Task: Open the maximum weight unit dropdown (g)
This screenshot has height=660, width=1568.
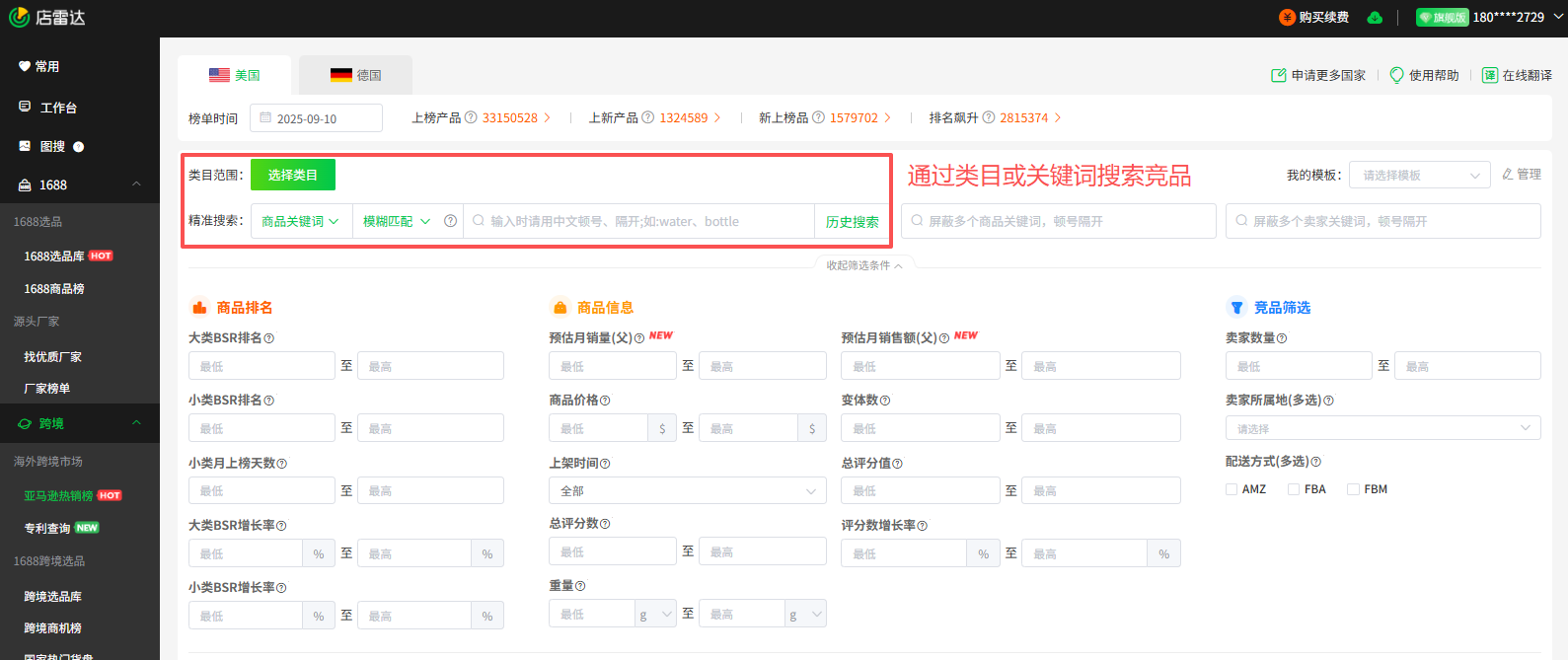Action: click(x=805, y=614)
